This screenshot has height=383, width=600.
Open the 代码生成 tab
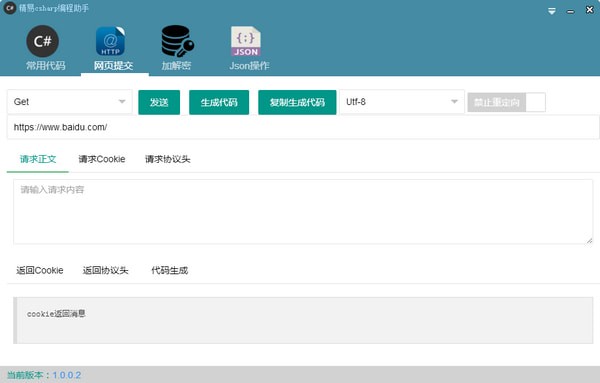[170, 271]
